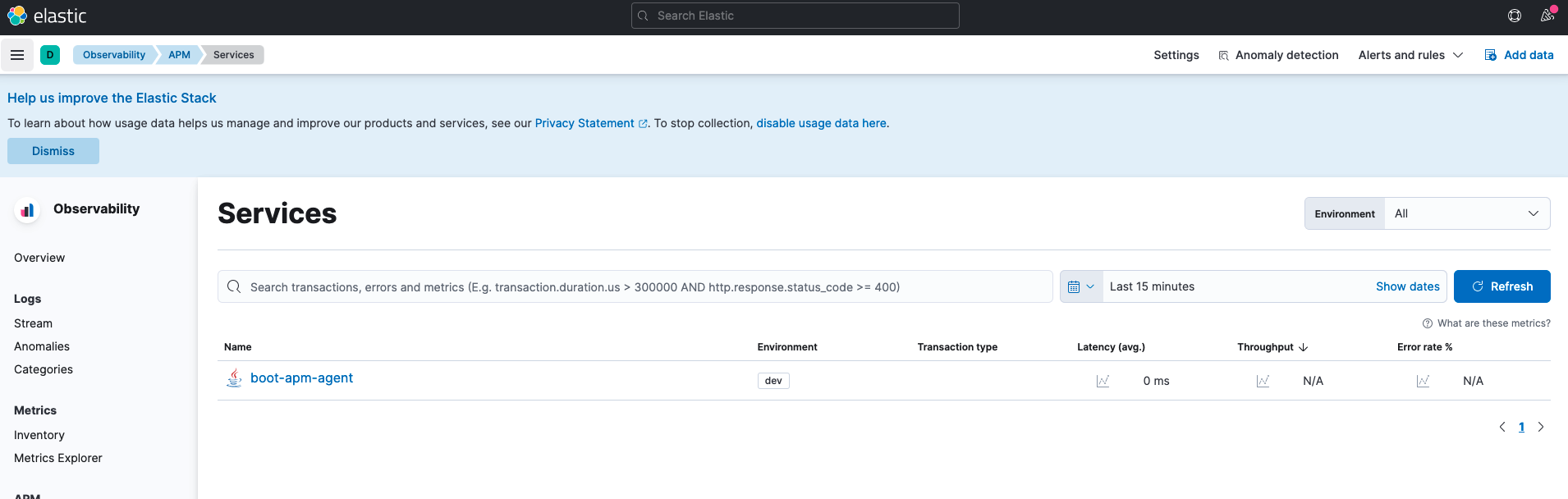This screenshot has width=1568, height=499.
Task: Select page 1 in pagination
Action: 1521,427
